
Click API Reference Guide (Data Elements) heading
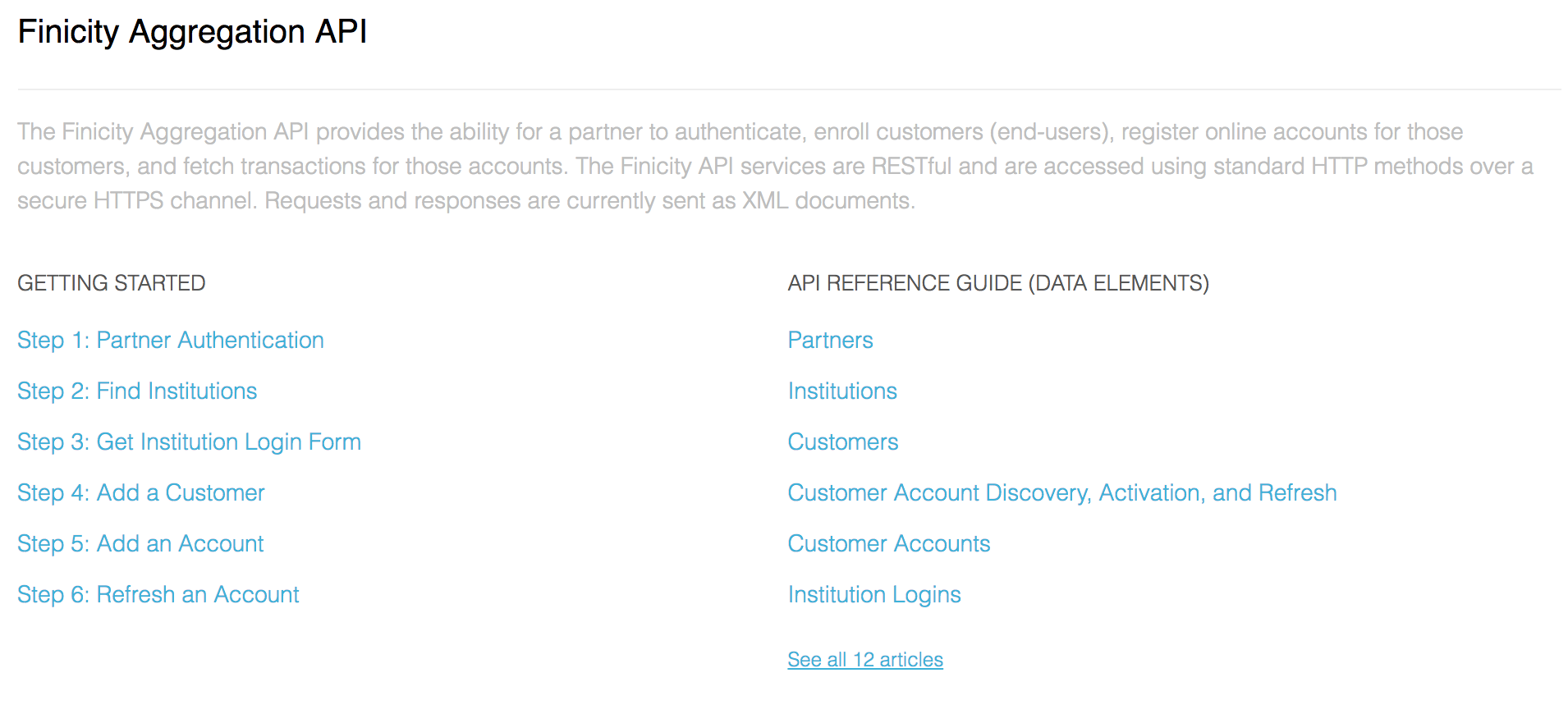[998, 283]
